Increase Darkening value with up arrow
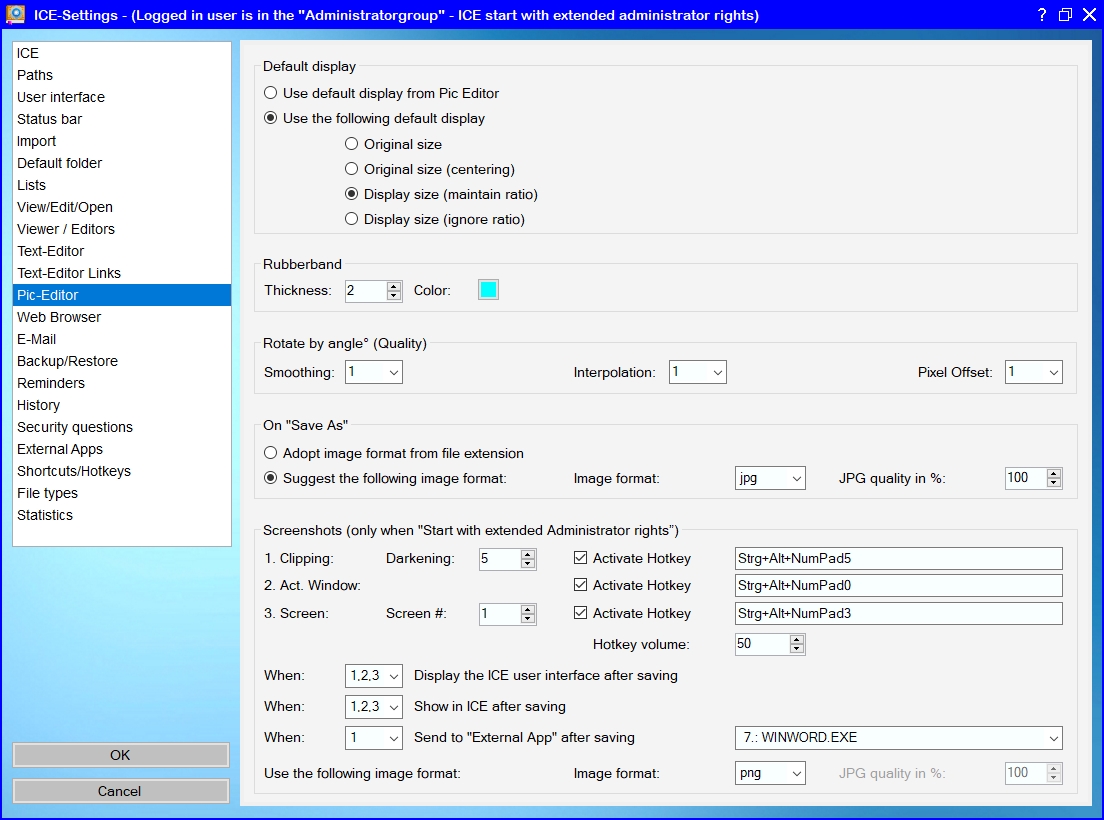 click(x=528, y=554)
